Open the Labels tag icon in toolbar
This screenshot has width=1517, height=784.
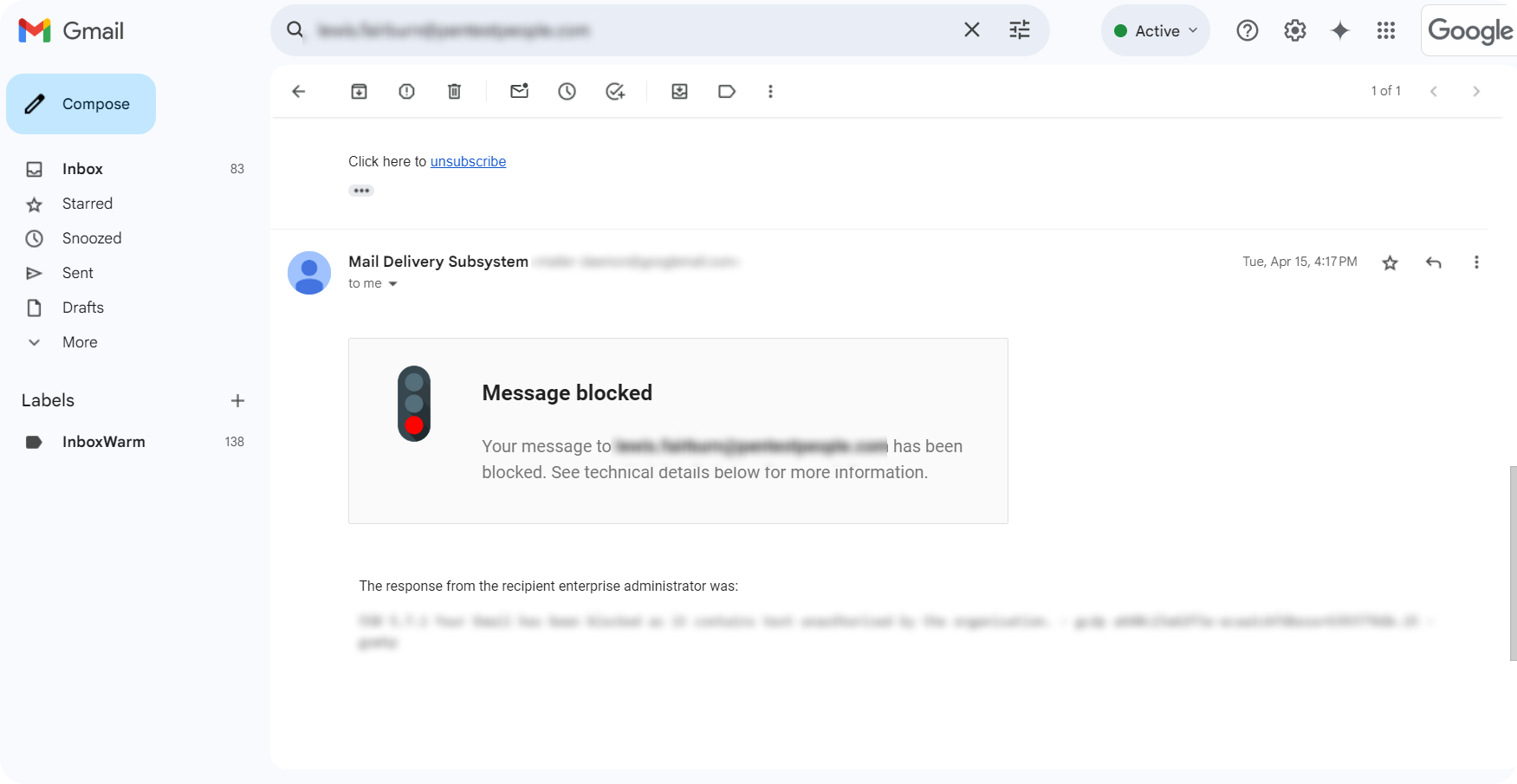point(727,91)
